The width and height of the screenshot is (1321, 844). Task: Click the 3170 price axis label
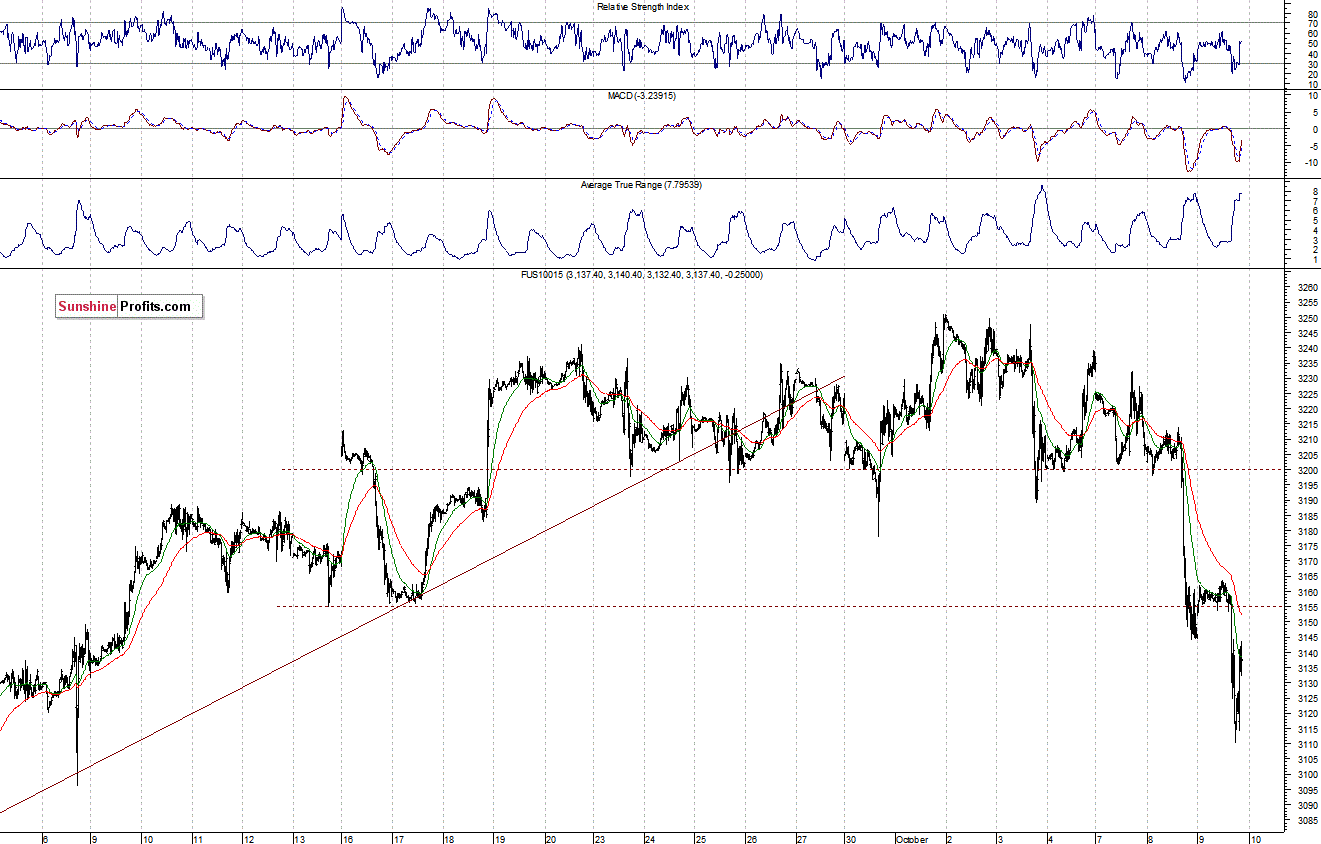(x=1308, y=562)
